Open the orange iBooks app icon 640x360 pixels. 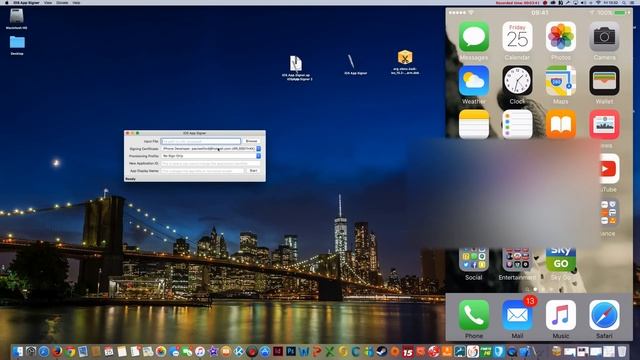click(x=561, y=124)
